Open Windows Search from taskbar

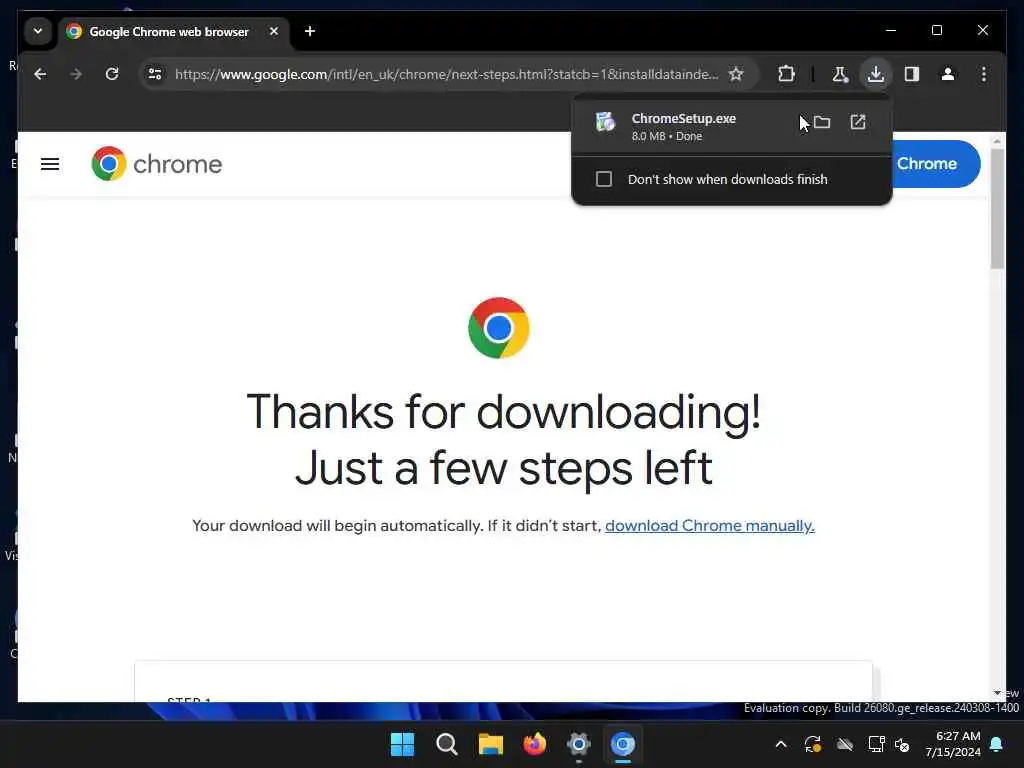[447, 744]
